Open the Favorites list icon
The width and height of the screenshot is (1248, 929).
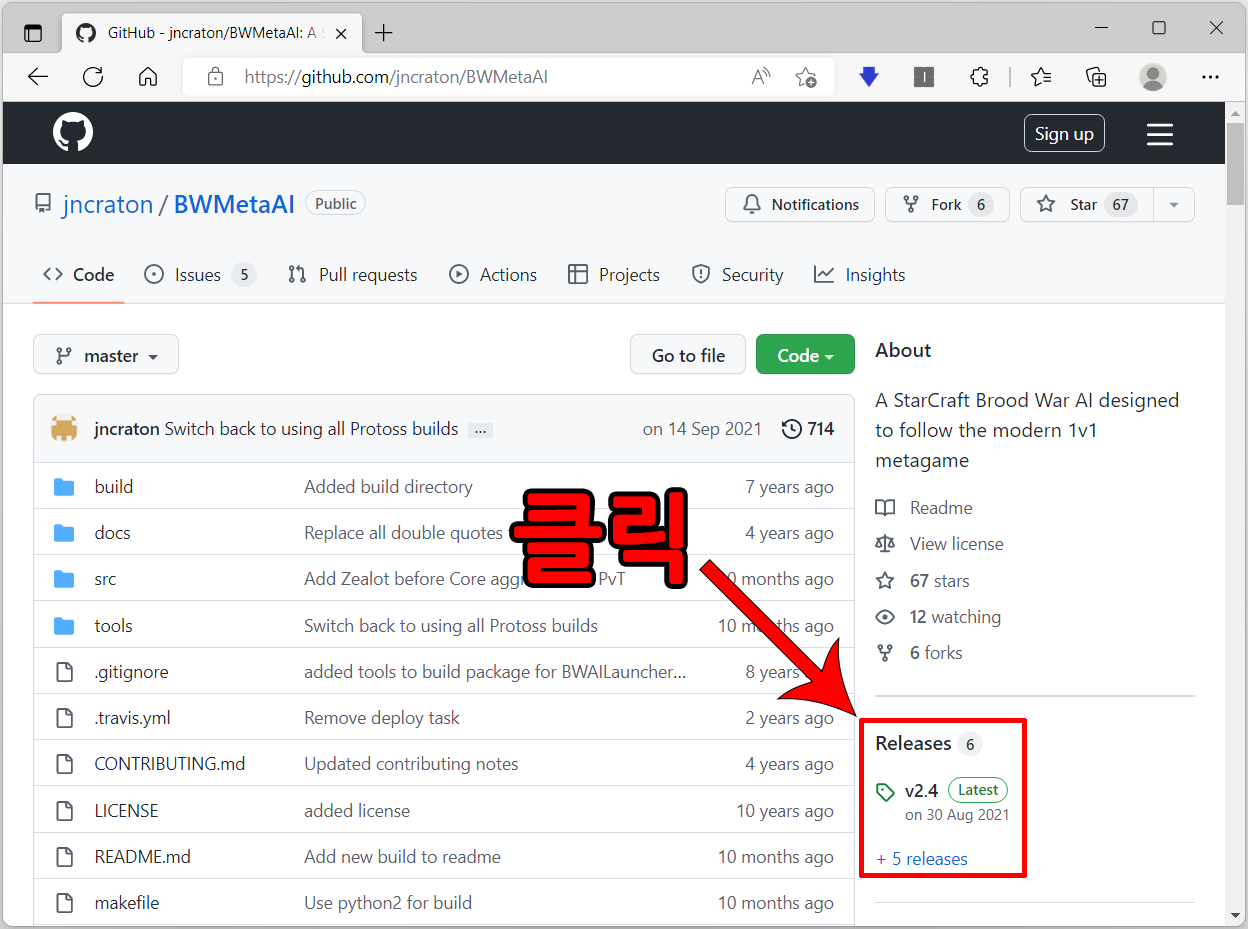tap(1041, 77)
